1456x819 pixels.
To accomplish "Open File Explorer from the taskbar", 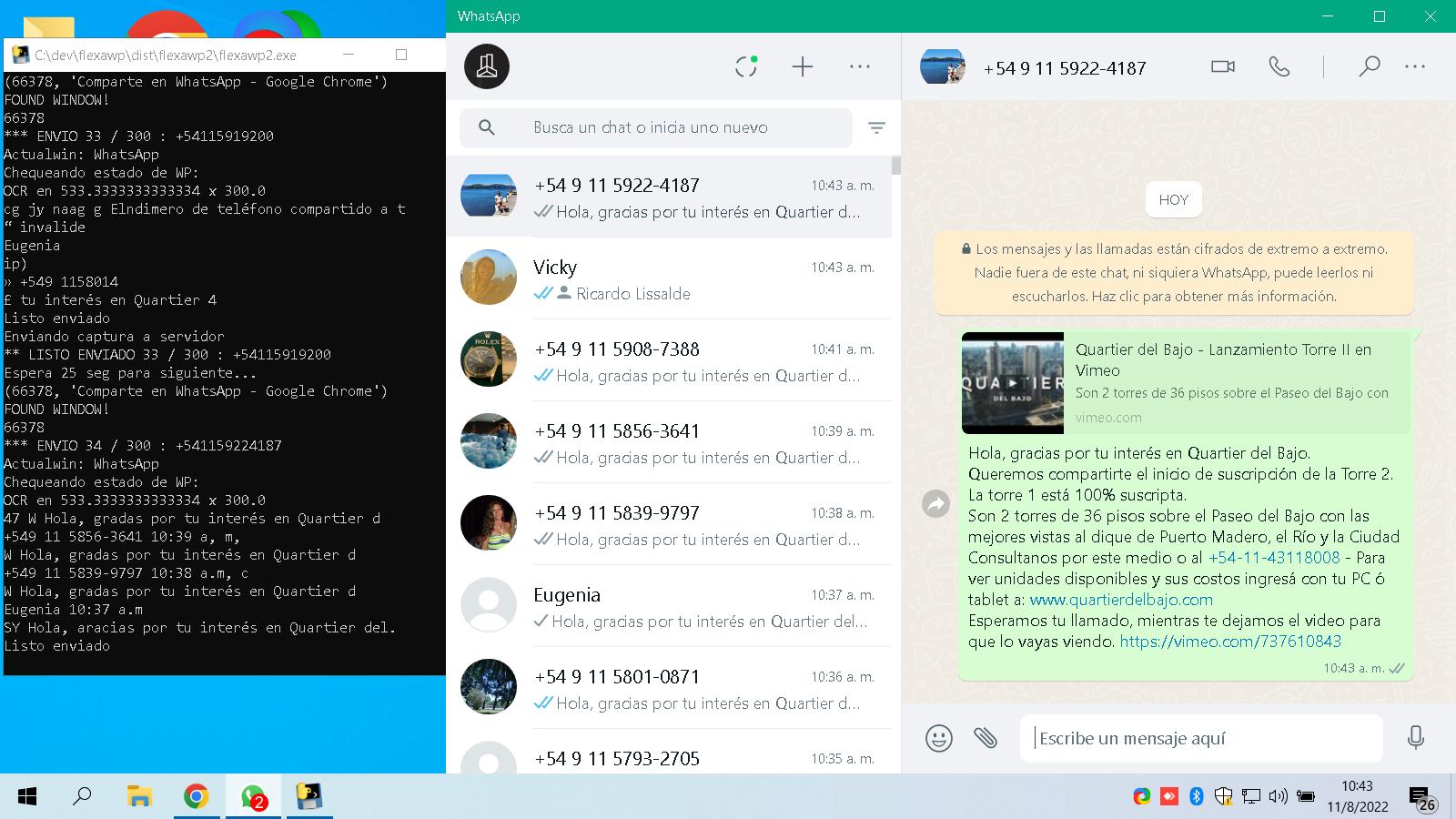I will [x=139, y=797].
